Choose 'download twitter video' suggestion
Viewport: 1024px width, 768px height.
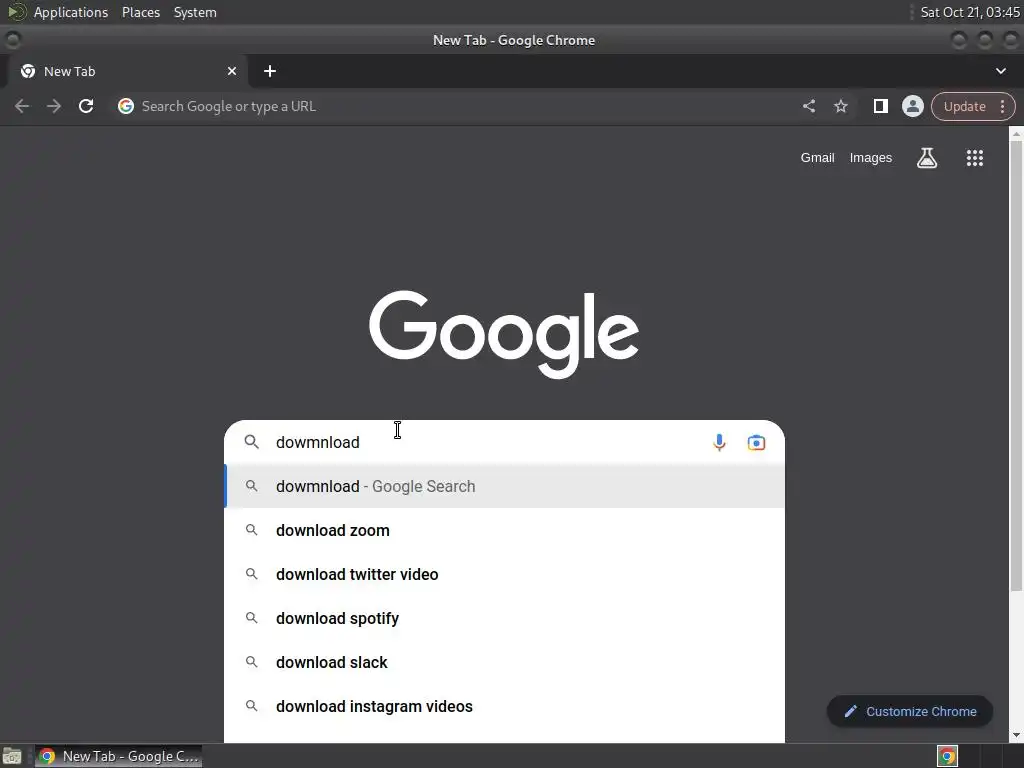click(x=504, y=574)
